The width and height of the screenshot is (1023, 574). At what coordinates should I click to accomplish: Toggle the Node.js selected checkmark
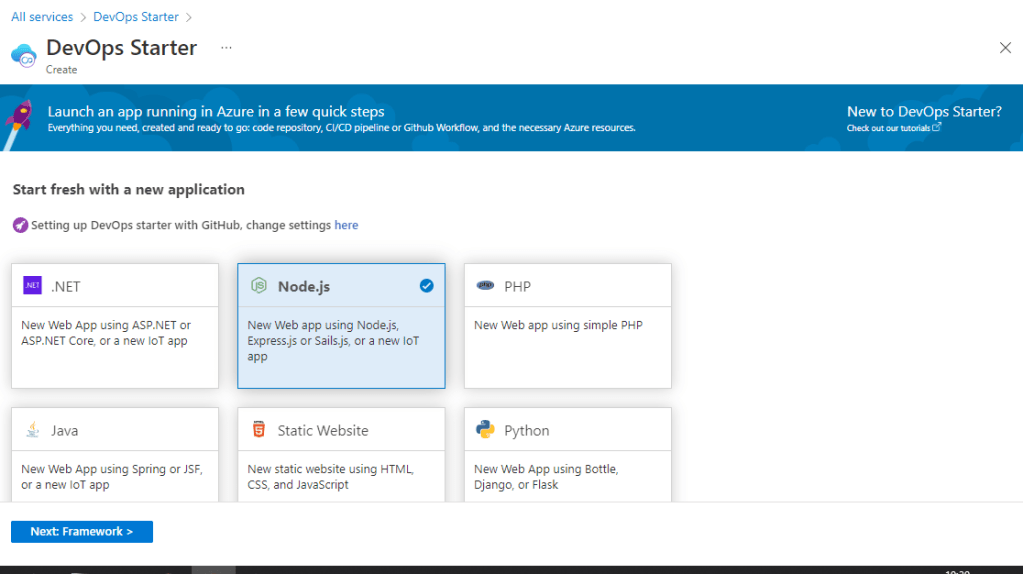tap(427, 286)
